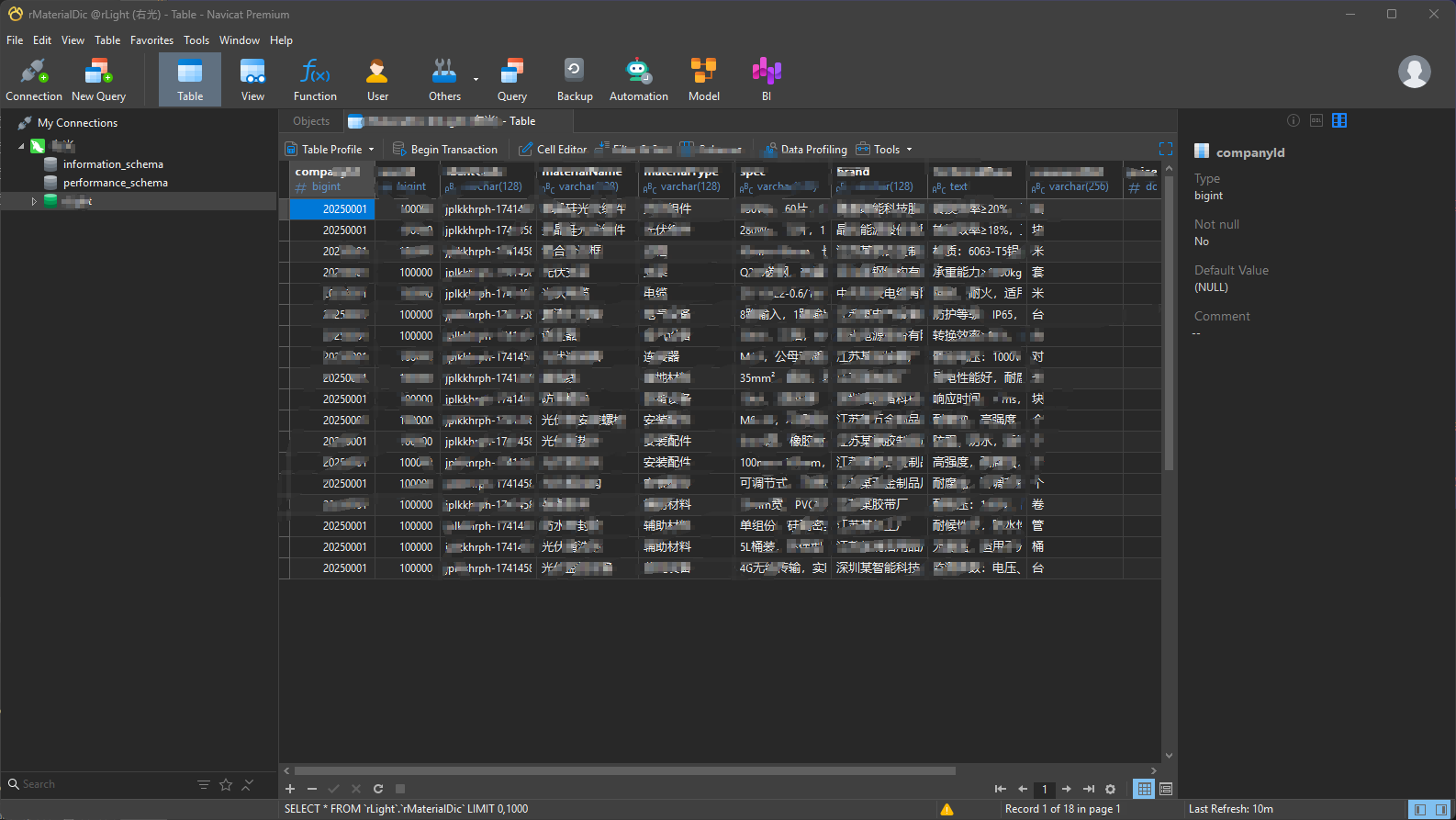Open the grid settings gear icon
The width and height of the screenshot is (1456, 820).
coord(1110,789)
